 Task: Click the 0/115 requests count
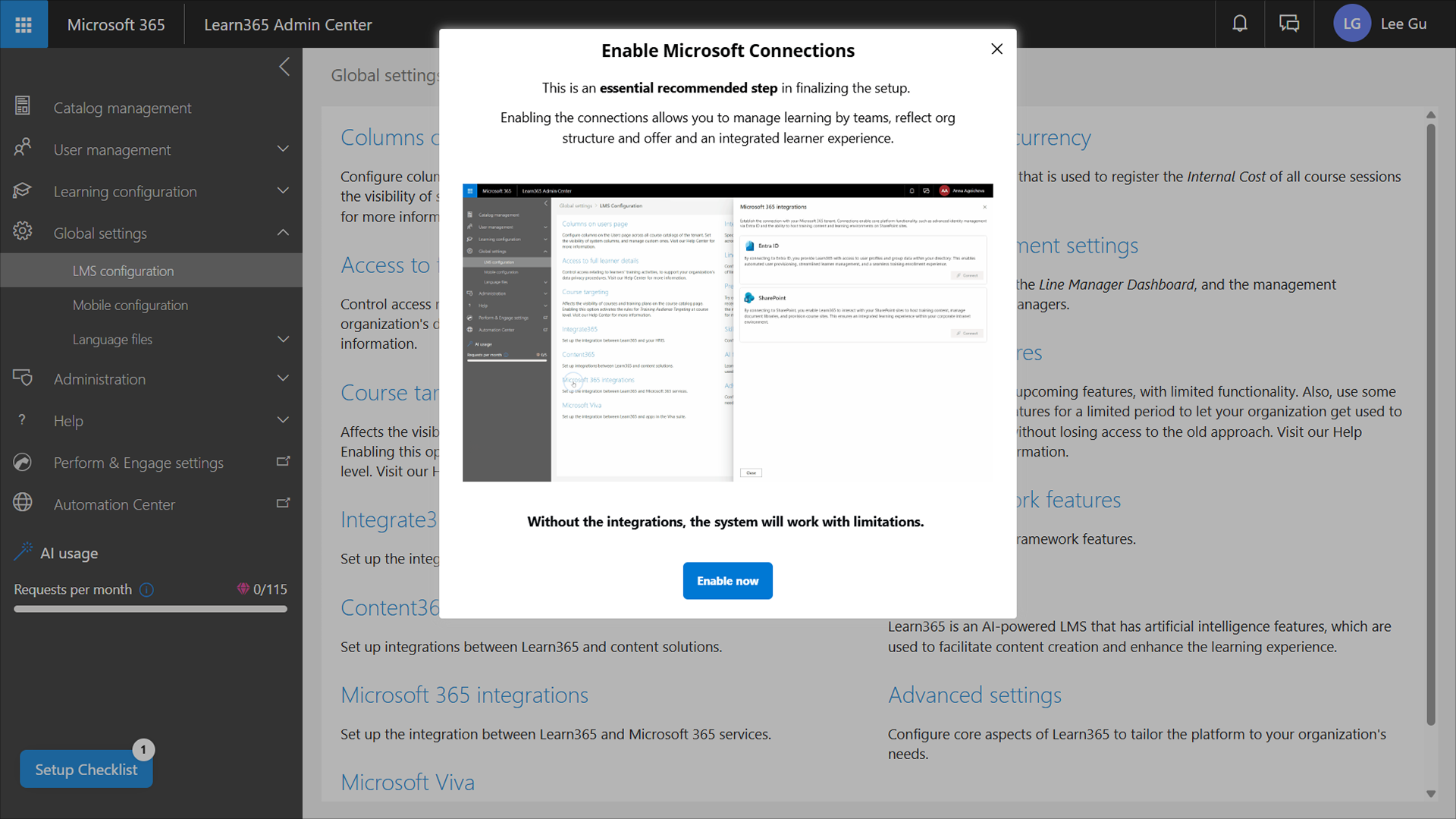[270, 589]
